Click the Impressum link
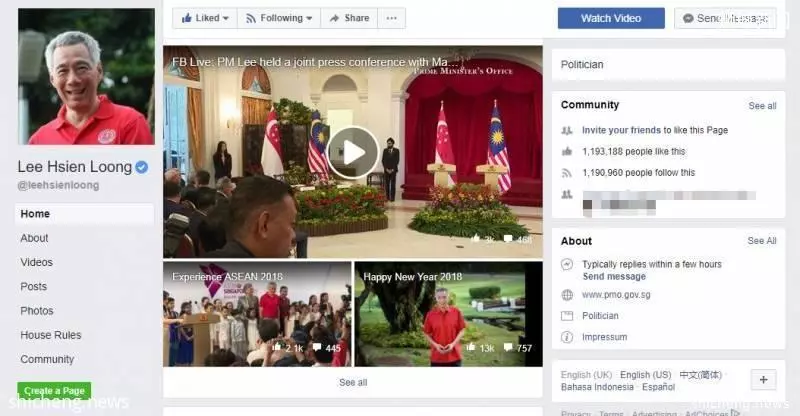 point(605,337)
